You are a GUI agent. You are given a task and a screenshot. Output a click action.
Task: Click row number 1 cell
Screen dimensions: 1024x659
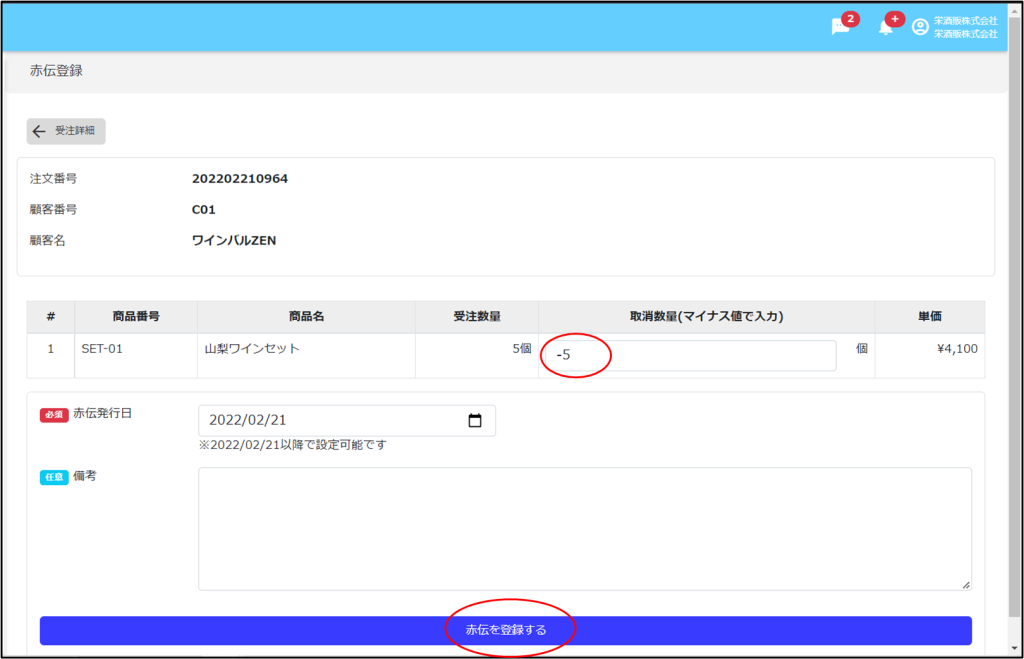pos(50,356)
